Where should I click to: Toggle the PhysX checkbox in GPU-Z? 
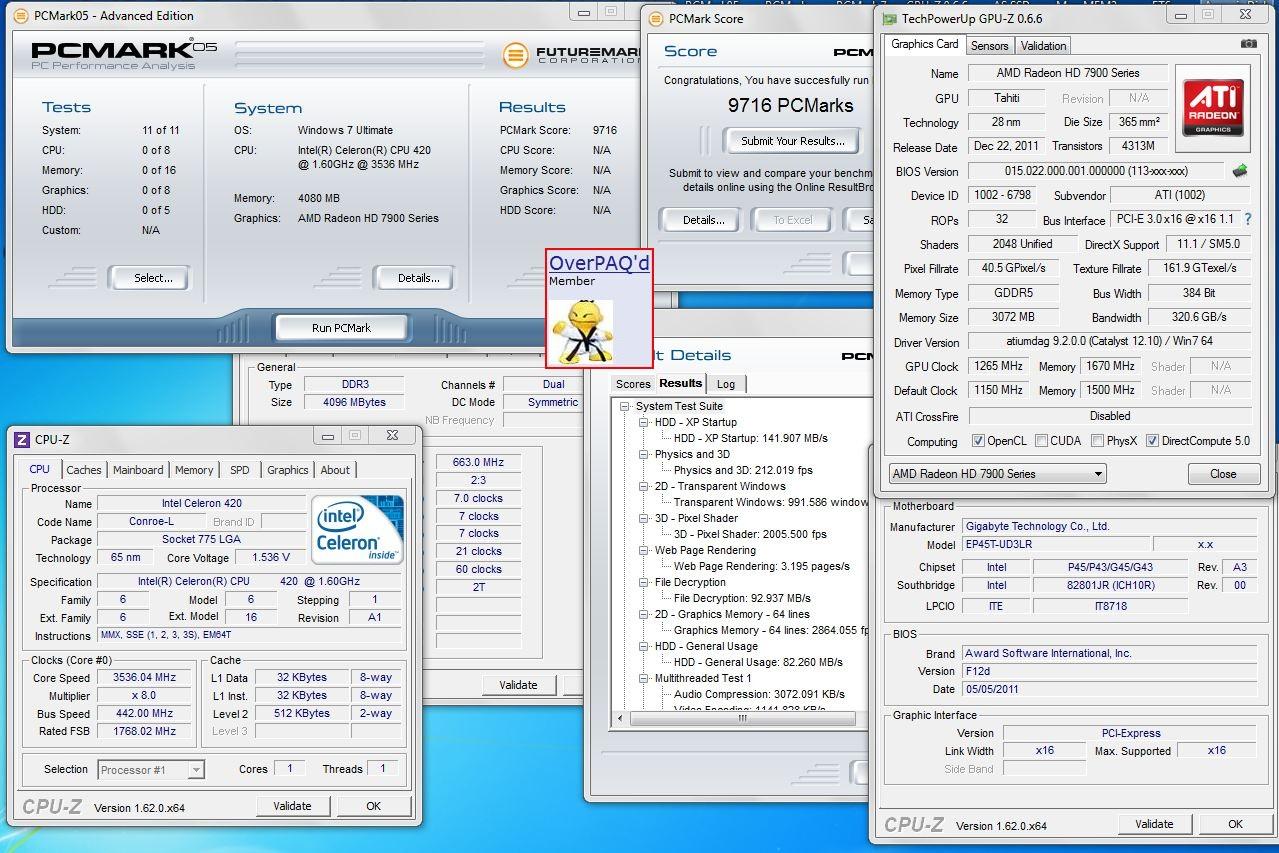1097,441
